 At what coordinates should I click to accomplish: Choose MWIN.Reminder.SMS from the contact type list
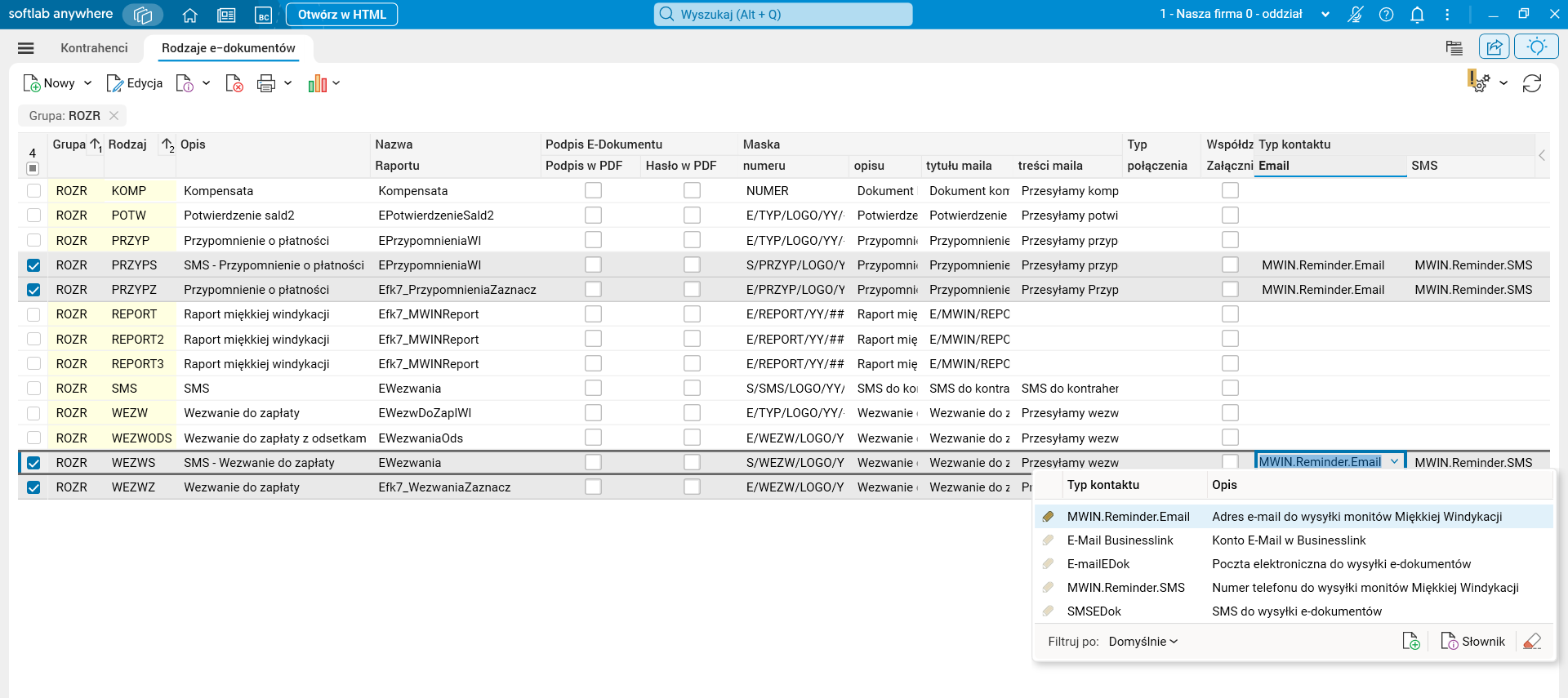1294,588
